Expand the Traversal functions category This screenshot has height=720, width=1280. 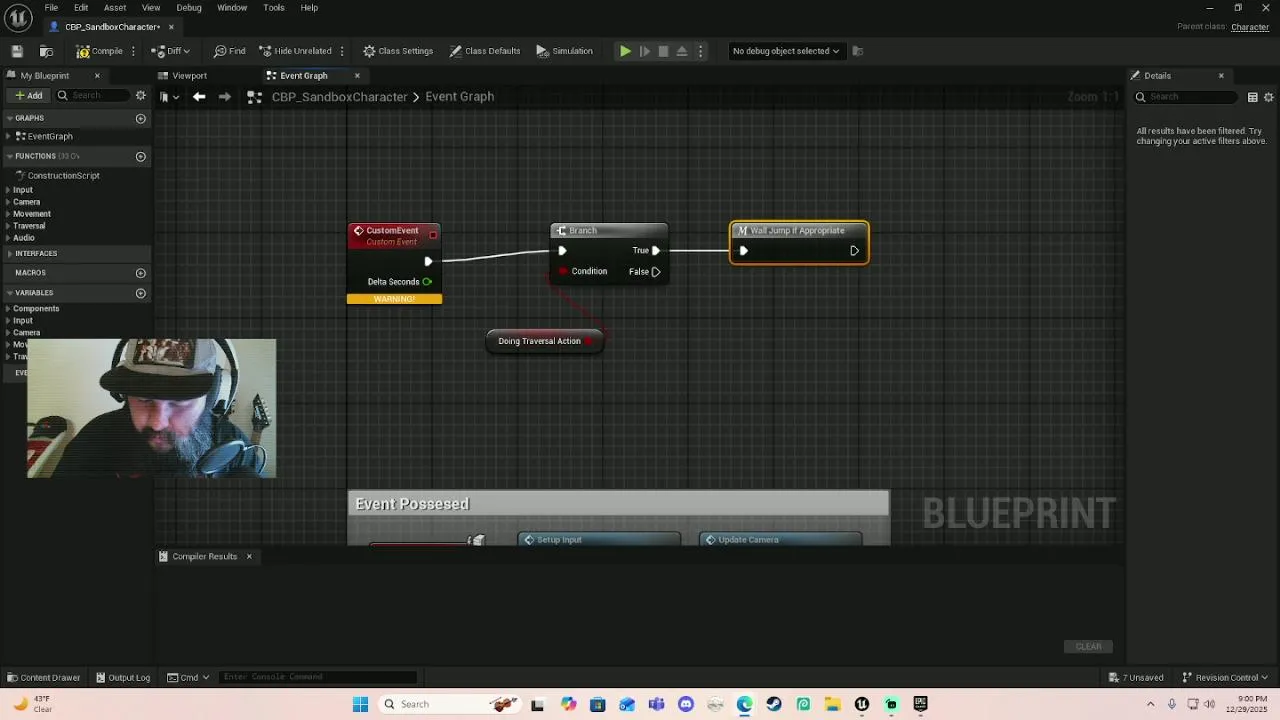[x=8, y=226]
